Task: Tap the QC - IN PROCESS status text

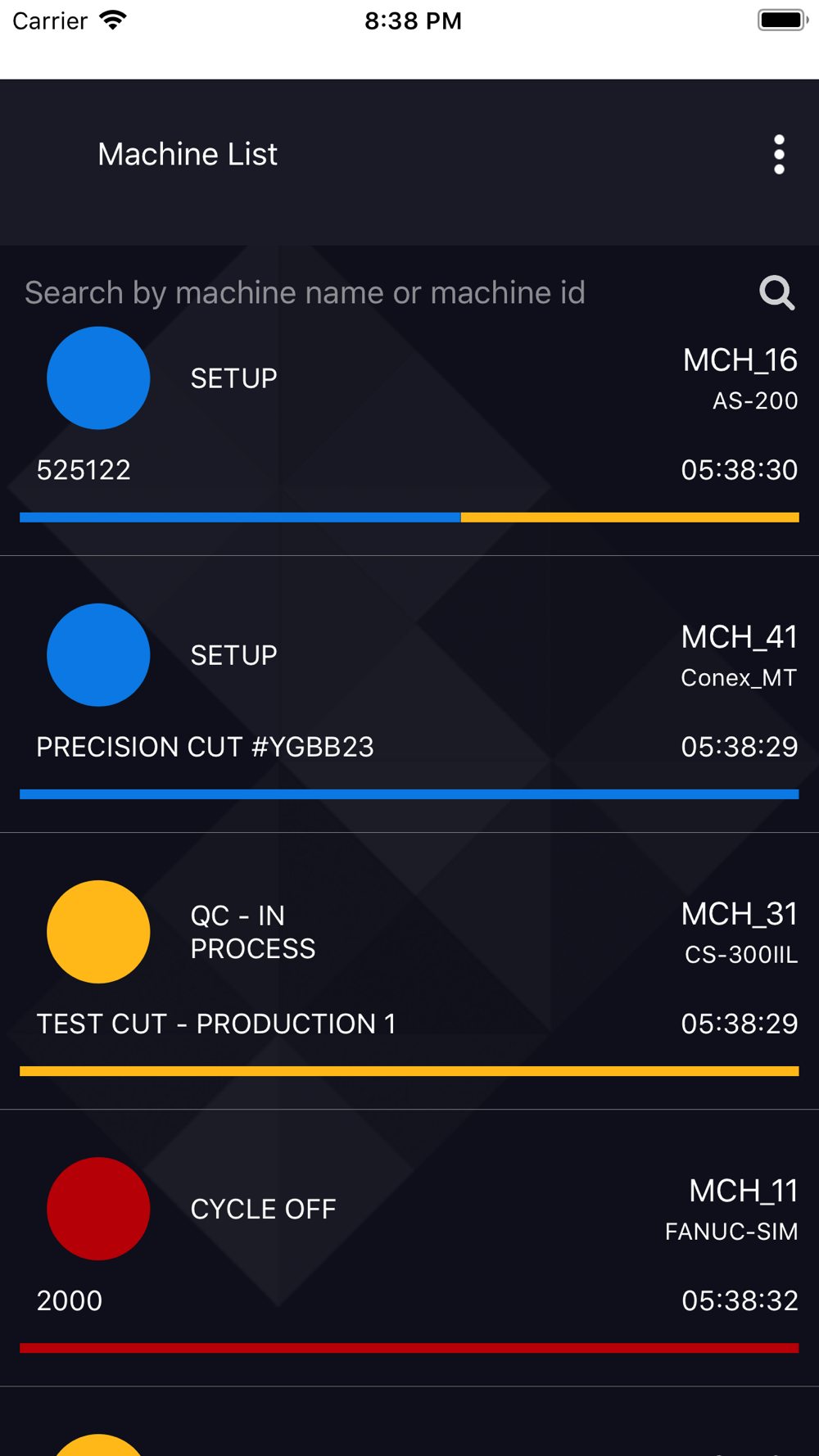Action: click(252, 932)
